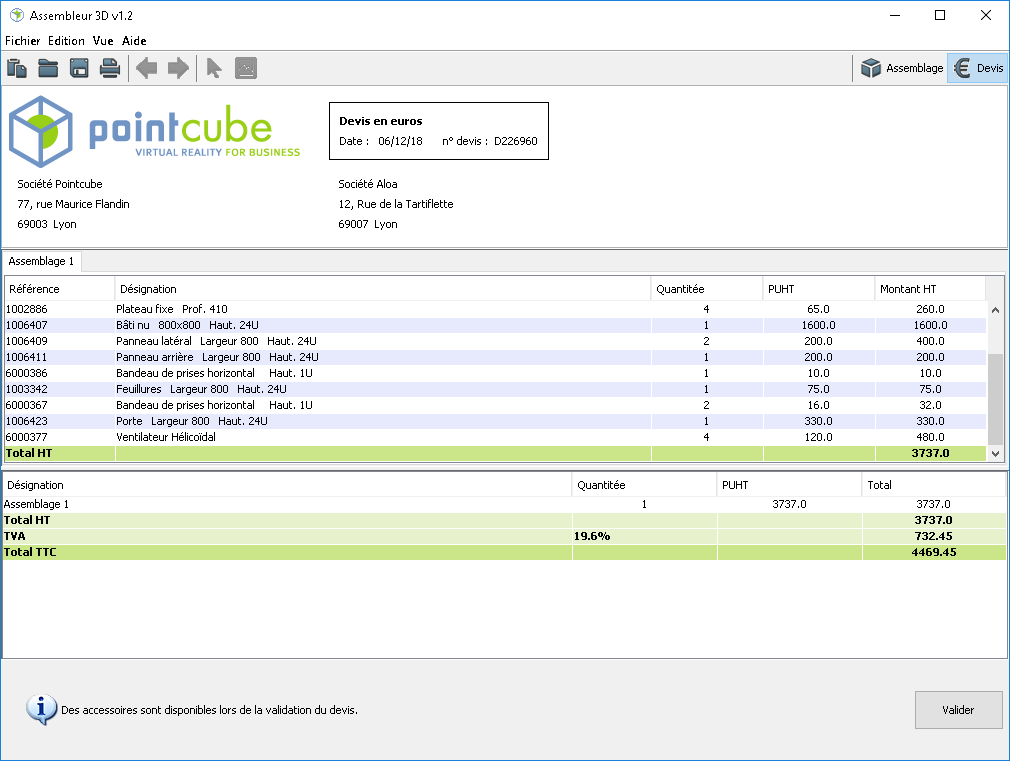Click the 1600.0 PUHT value
Screen dimensions: 1010x761
pyautogui.click(x=819, y=325)
